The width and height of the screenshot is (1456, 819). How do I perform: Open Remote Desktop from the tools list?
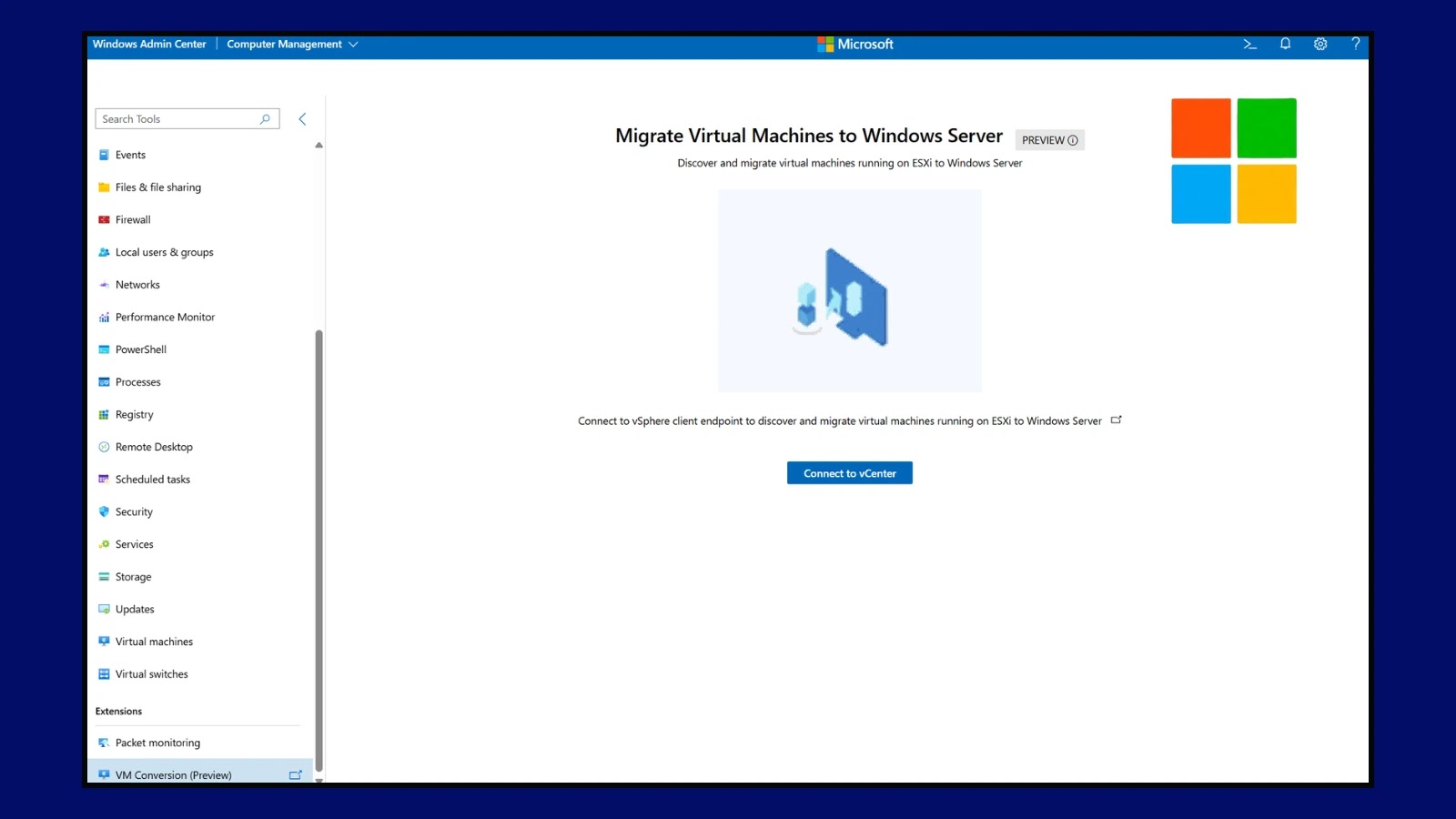coord(154,447)
